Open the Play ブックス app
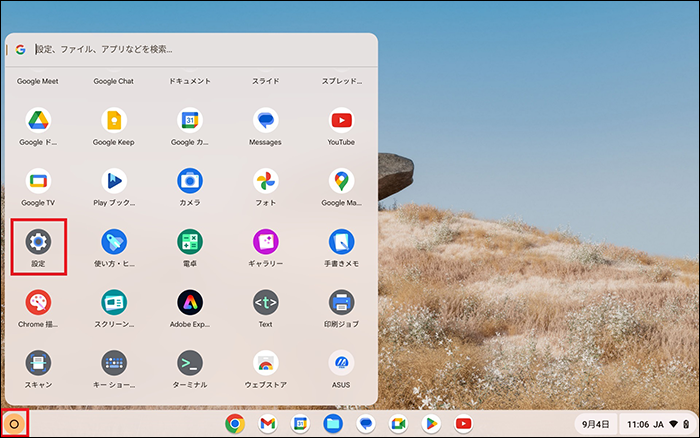Image resolution: width=700 pixels, height=438 pixels. [113, 181]
